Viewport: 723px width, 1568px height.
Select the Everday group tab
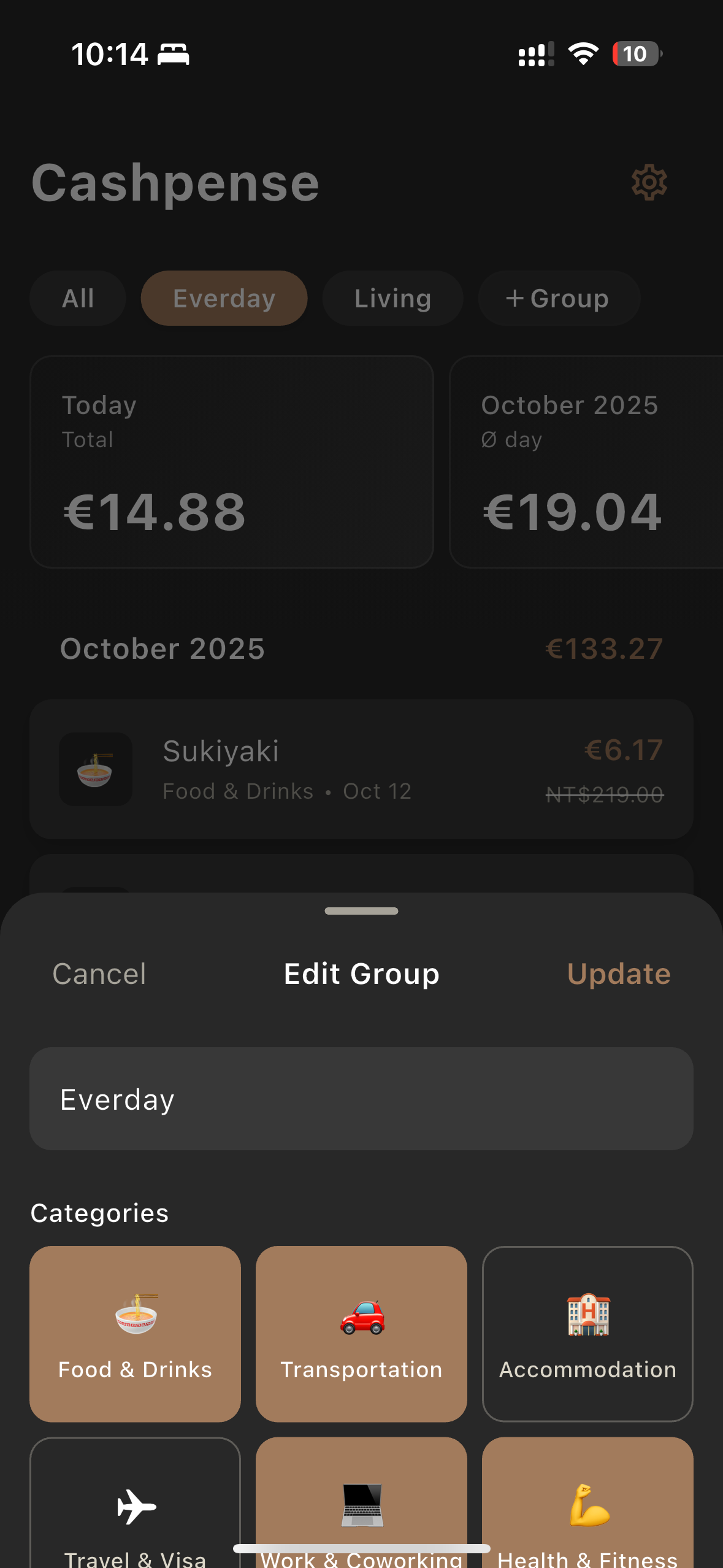(x=224, y=299)
